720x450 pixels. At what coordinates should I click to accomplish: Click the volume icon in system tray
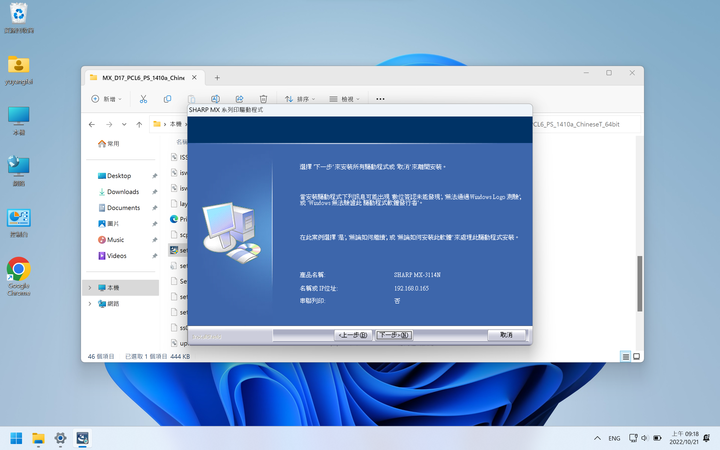(x=644, y=439)
